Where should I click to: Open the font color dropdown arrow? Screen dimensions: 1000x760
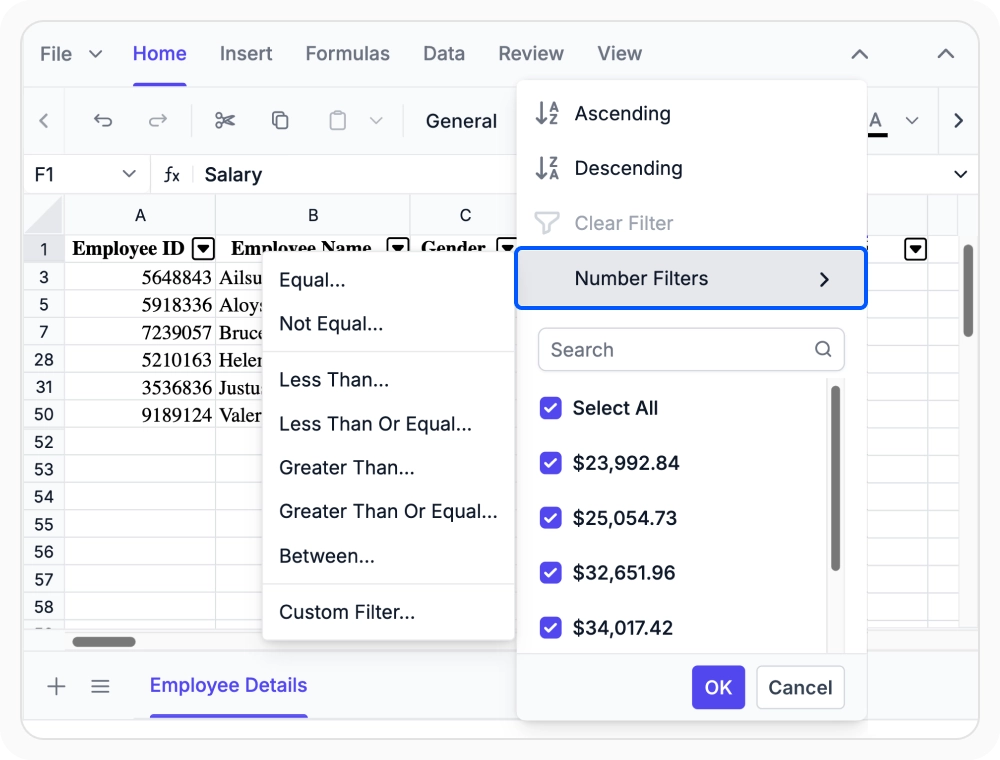[912, 121]
